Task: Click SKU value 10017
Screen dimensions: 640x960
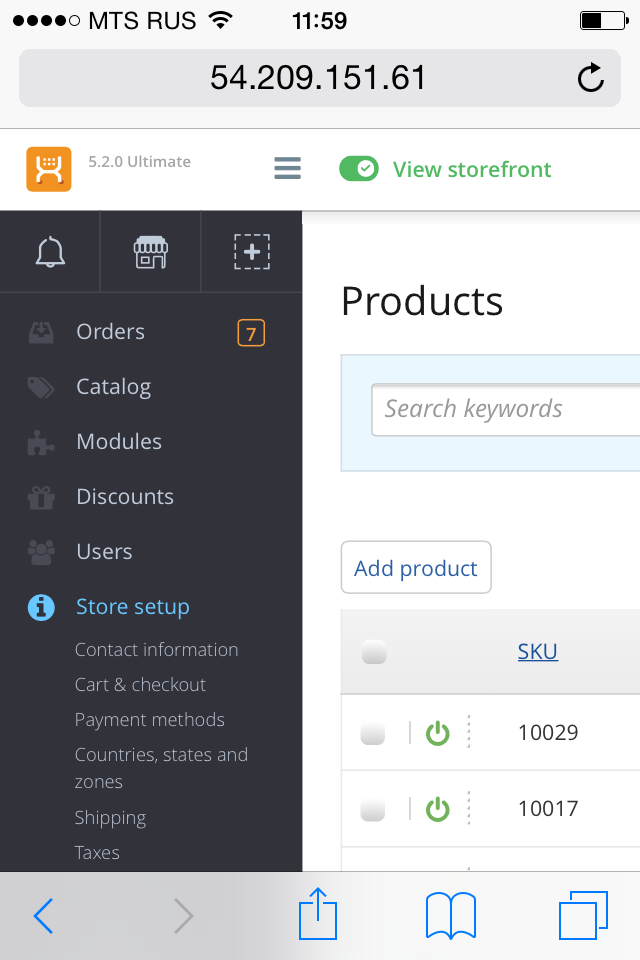Action: tap(548, 809)
